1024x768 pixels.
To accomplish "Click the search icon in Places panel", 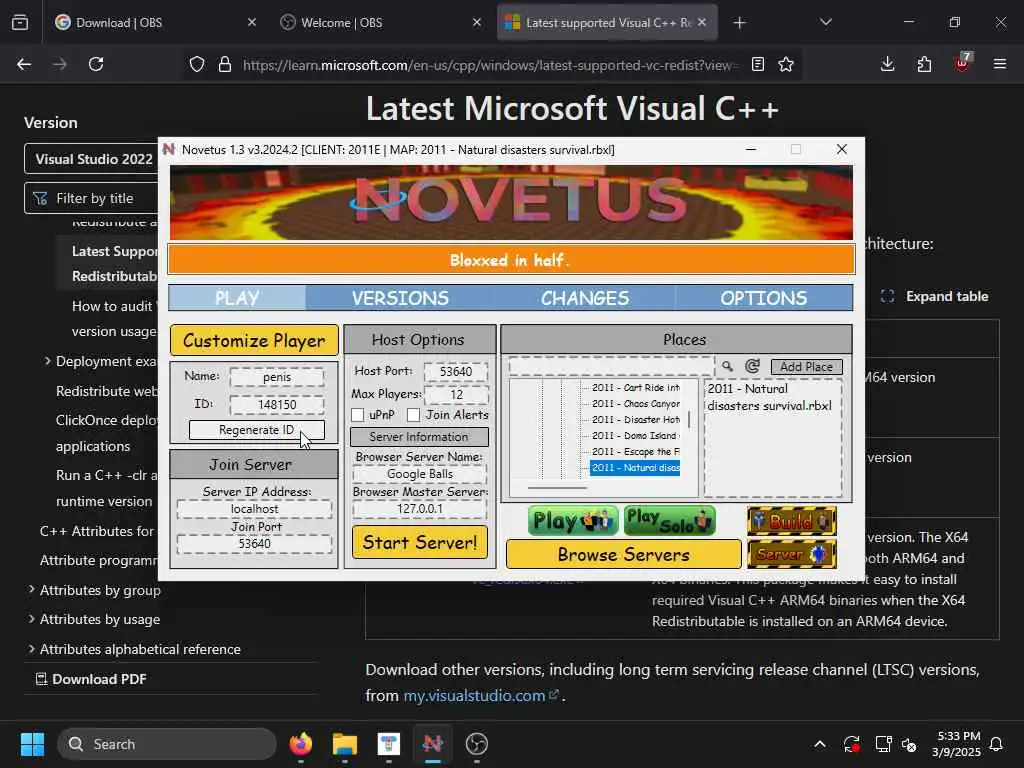I will (727, 366).
